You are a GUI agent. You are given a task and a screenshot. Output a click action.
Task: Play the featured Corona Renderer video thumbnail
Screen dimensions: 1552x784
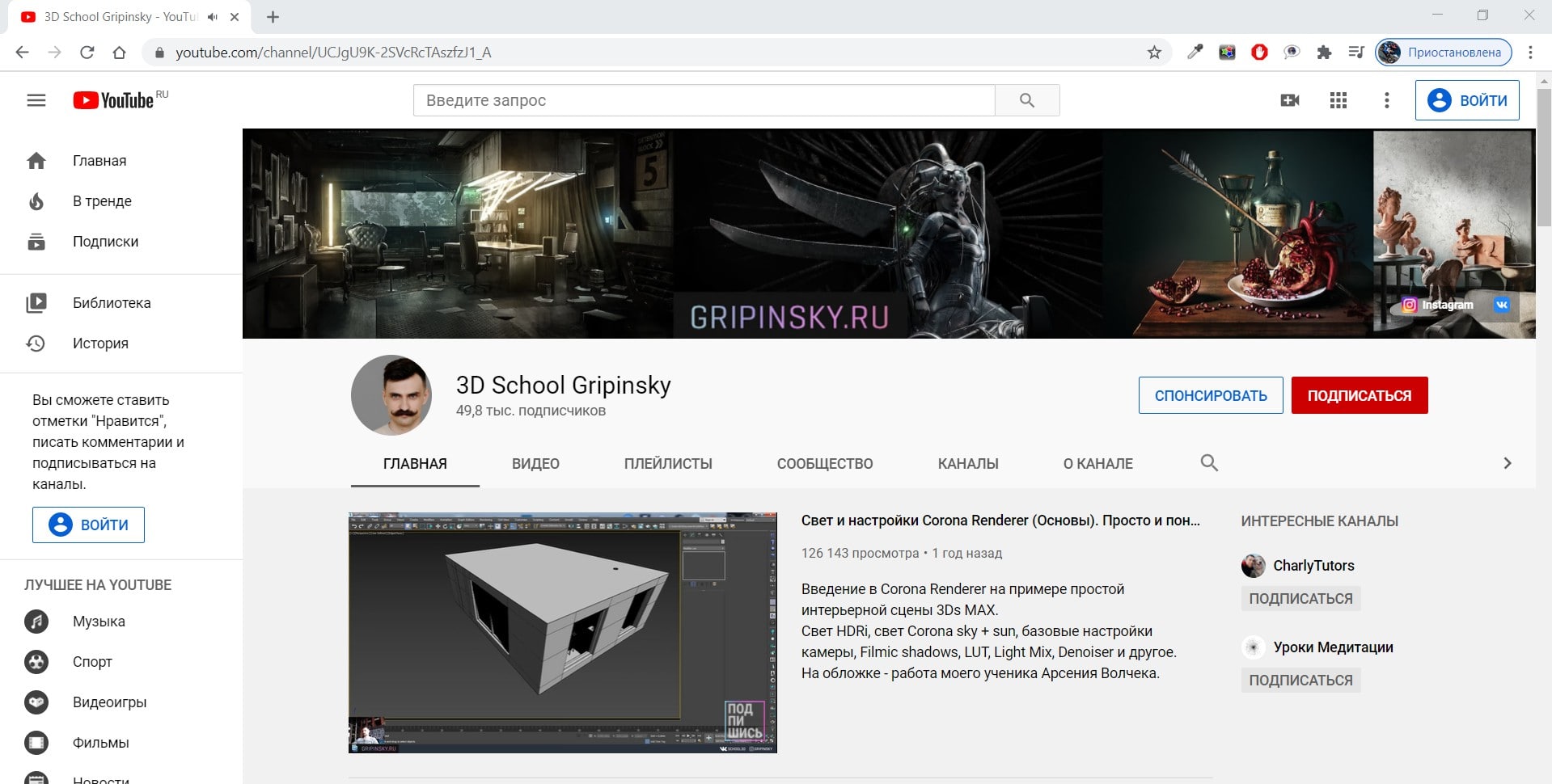[563, 633]
